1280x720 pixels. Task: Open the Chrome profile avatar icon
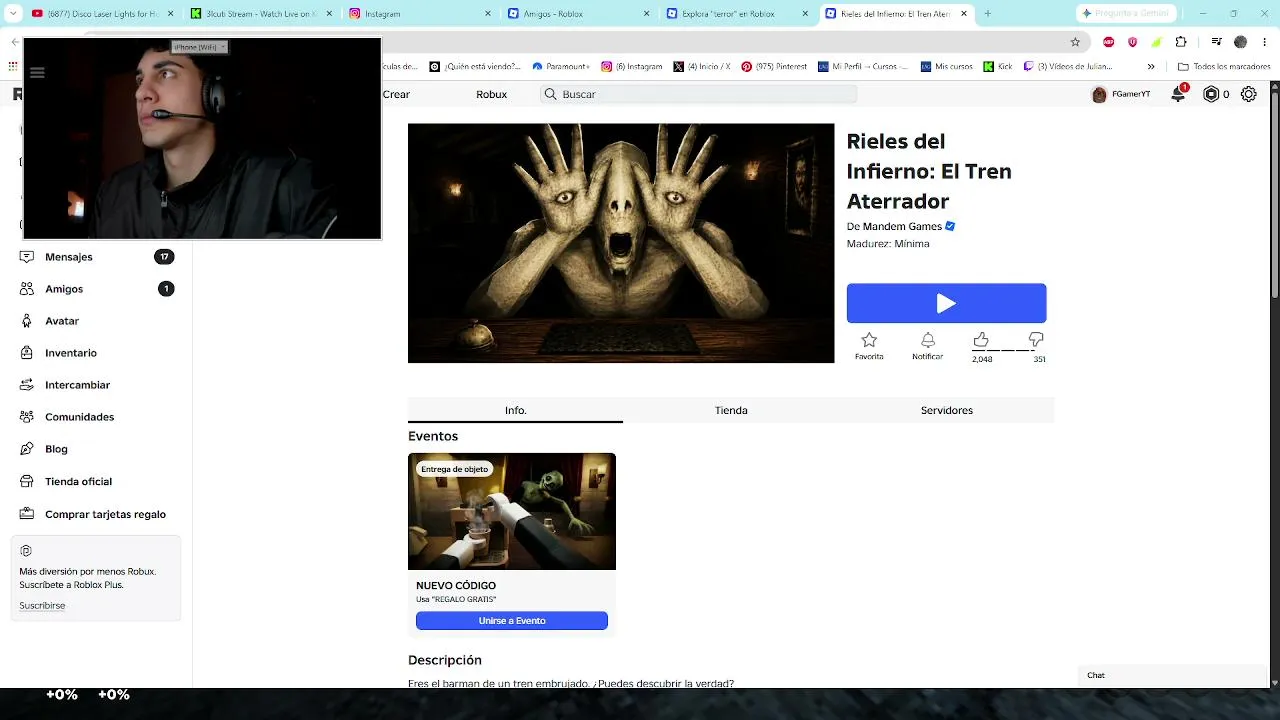(1240, 42)
